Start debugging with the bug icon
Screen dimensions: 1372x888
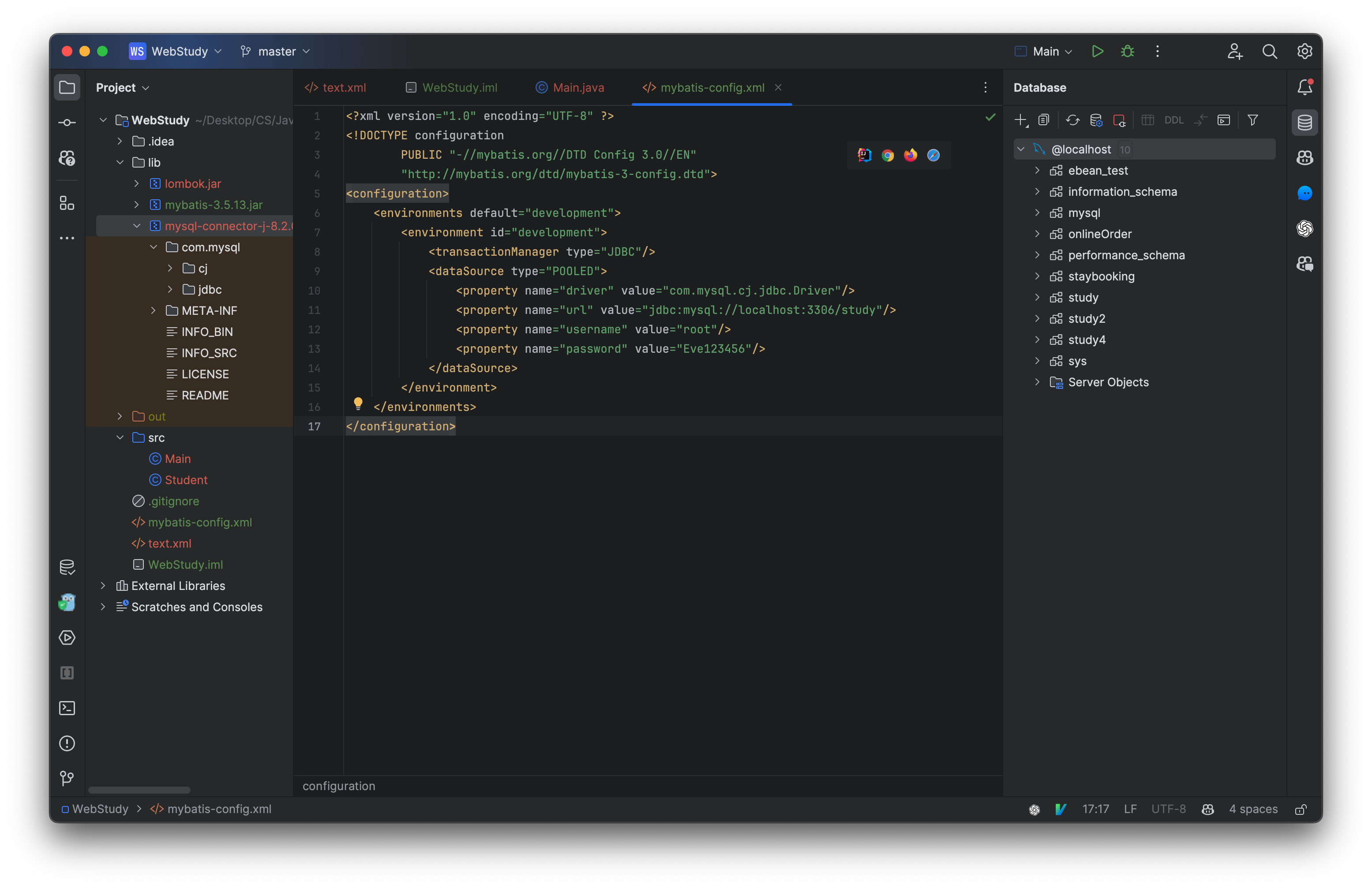(1127, 51)
